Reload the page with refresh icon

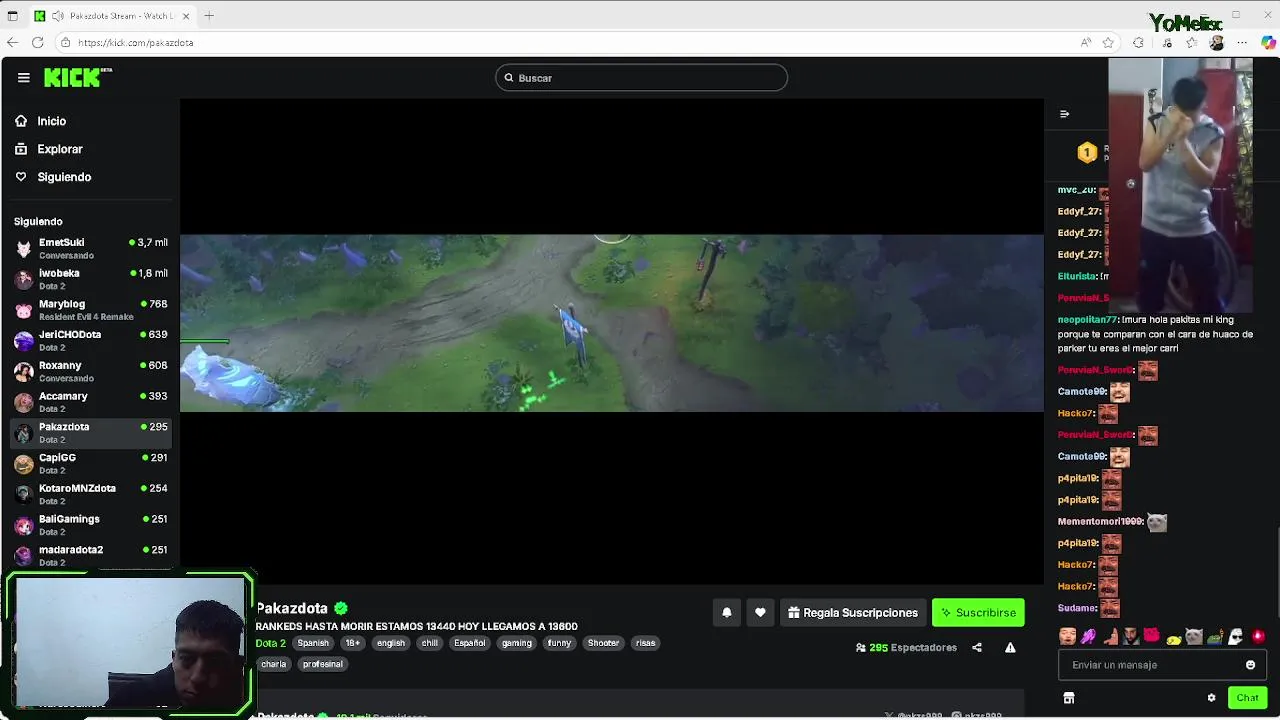click(37, 43)
